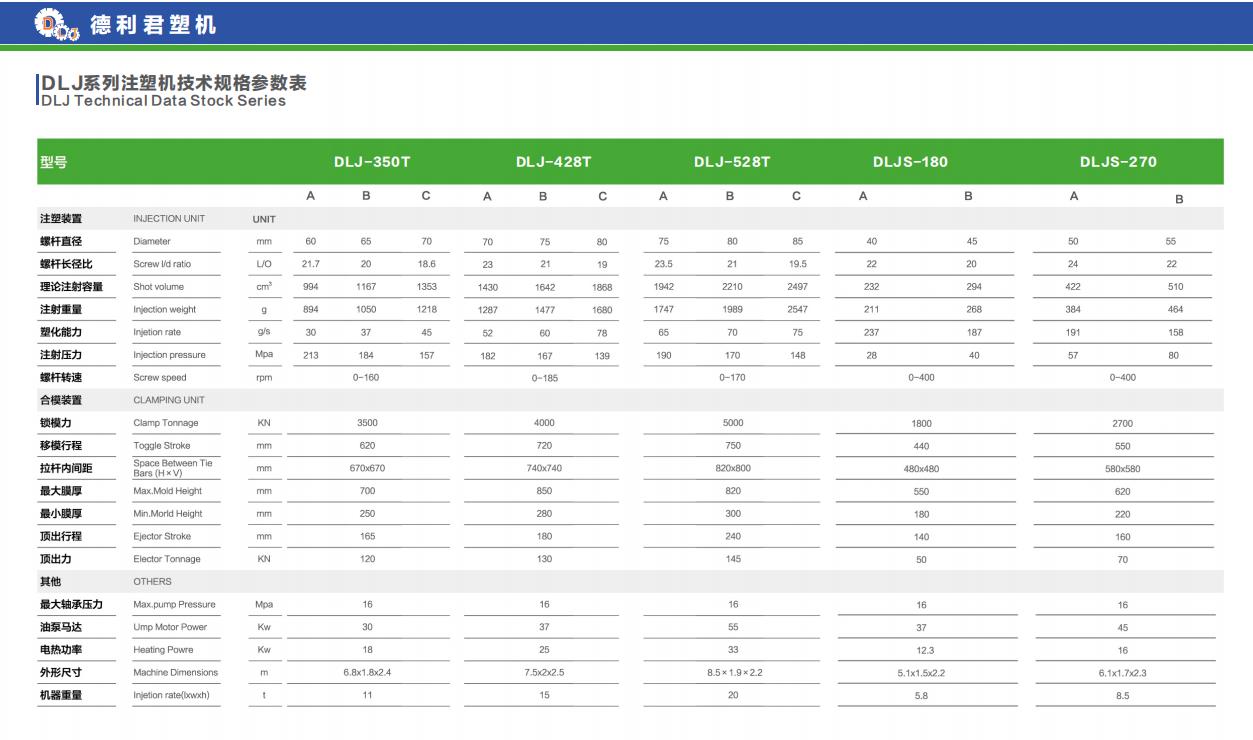Click the tie bar spacing 820x800
The height and width of the screenshot is (740, 1253).
pos(733,468)
